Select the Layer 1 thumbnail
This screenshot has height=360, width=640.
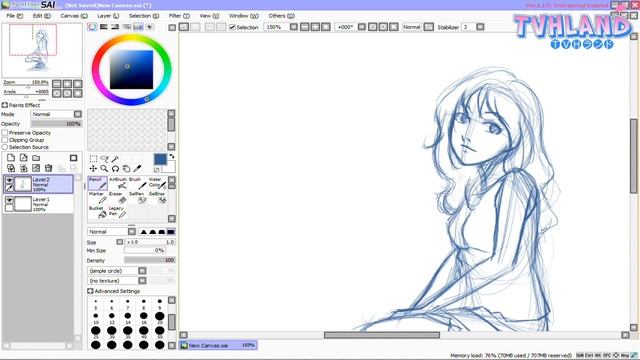[23, 204]
